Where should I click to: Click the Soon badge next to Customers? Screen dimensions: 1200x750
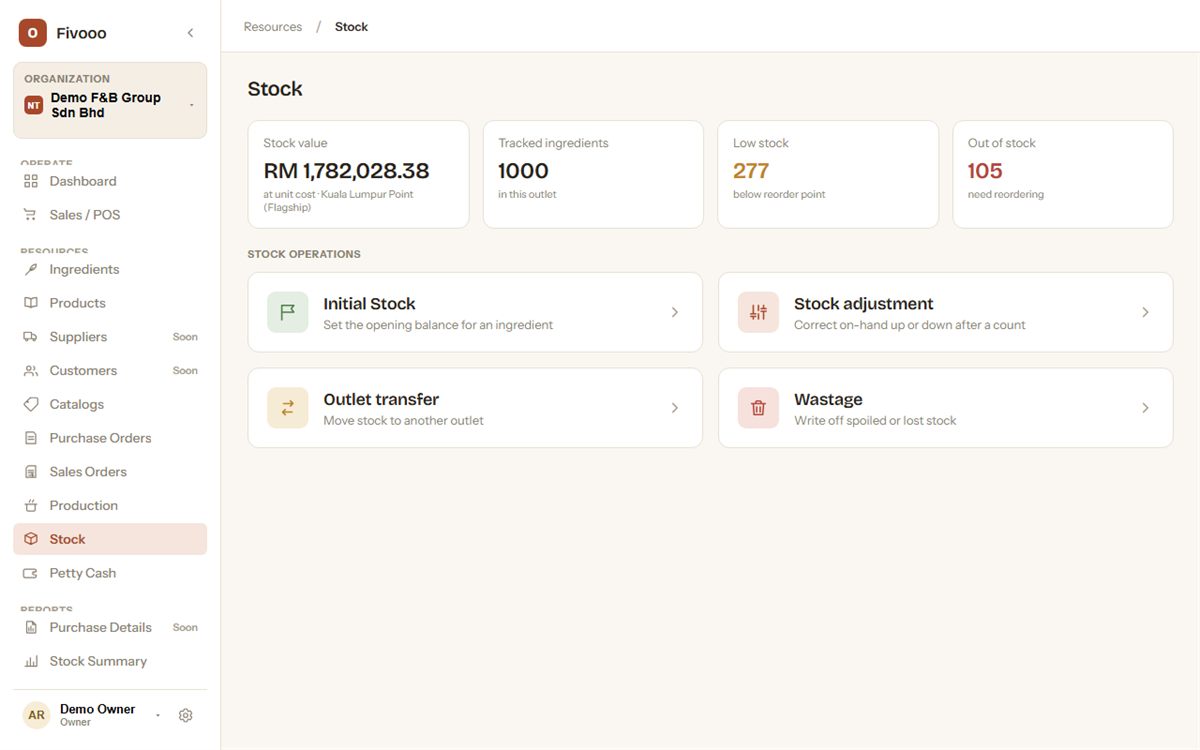[x=185, y=371]
